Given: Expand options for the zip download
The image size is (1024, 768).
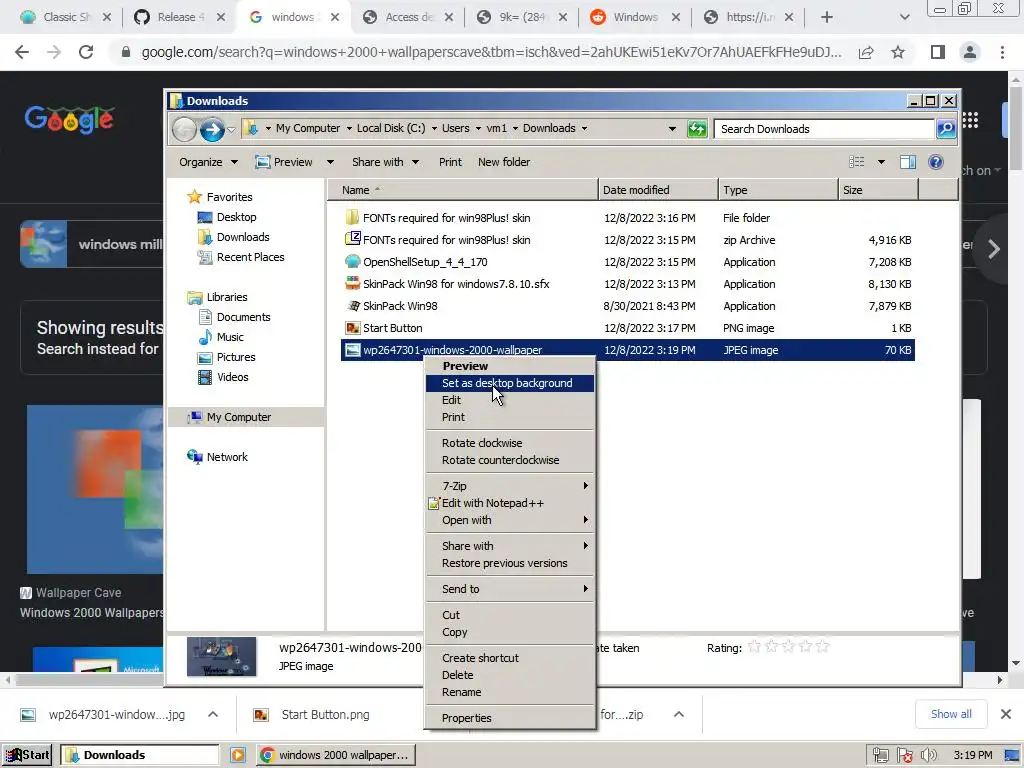Looking at the screenshot, I should tap(679, 714).
